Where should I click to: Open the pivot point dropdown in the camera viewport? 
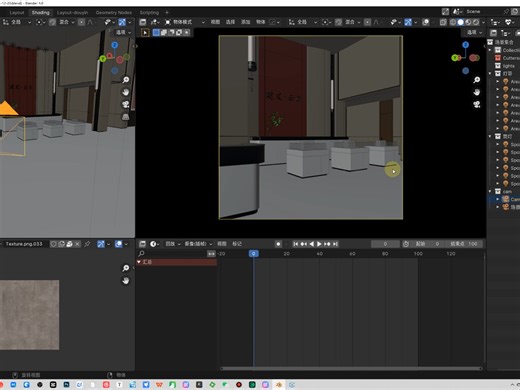click(326, 22)
